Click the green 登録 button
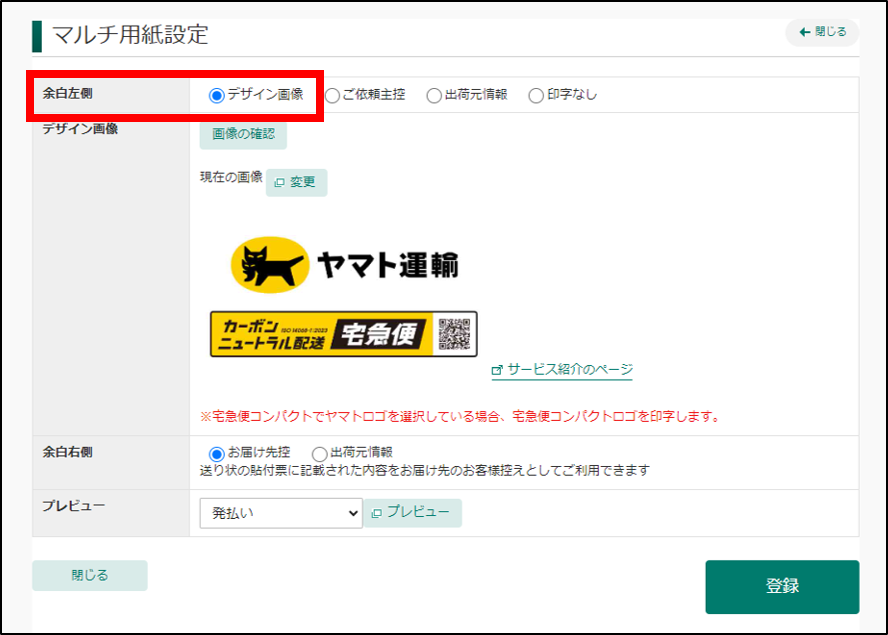The width and height of the screenshot is (888, 635). tap(782, 587)
